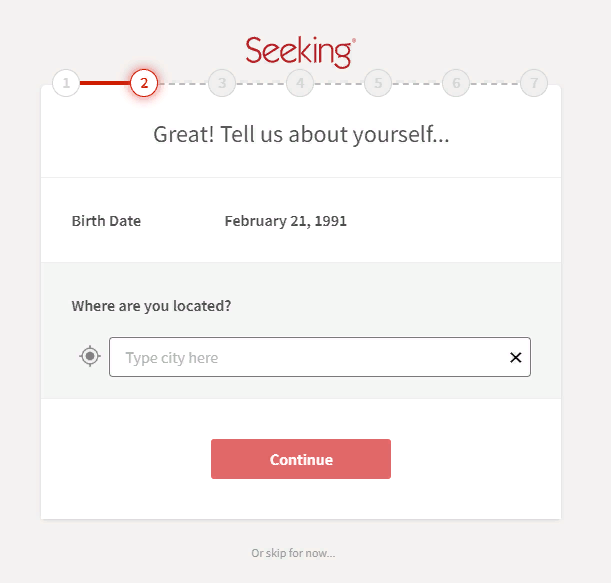Click step 4 circle in the progress bar
The width and height of the screenshot is (611, 583).
300,83
